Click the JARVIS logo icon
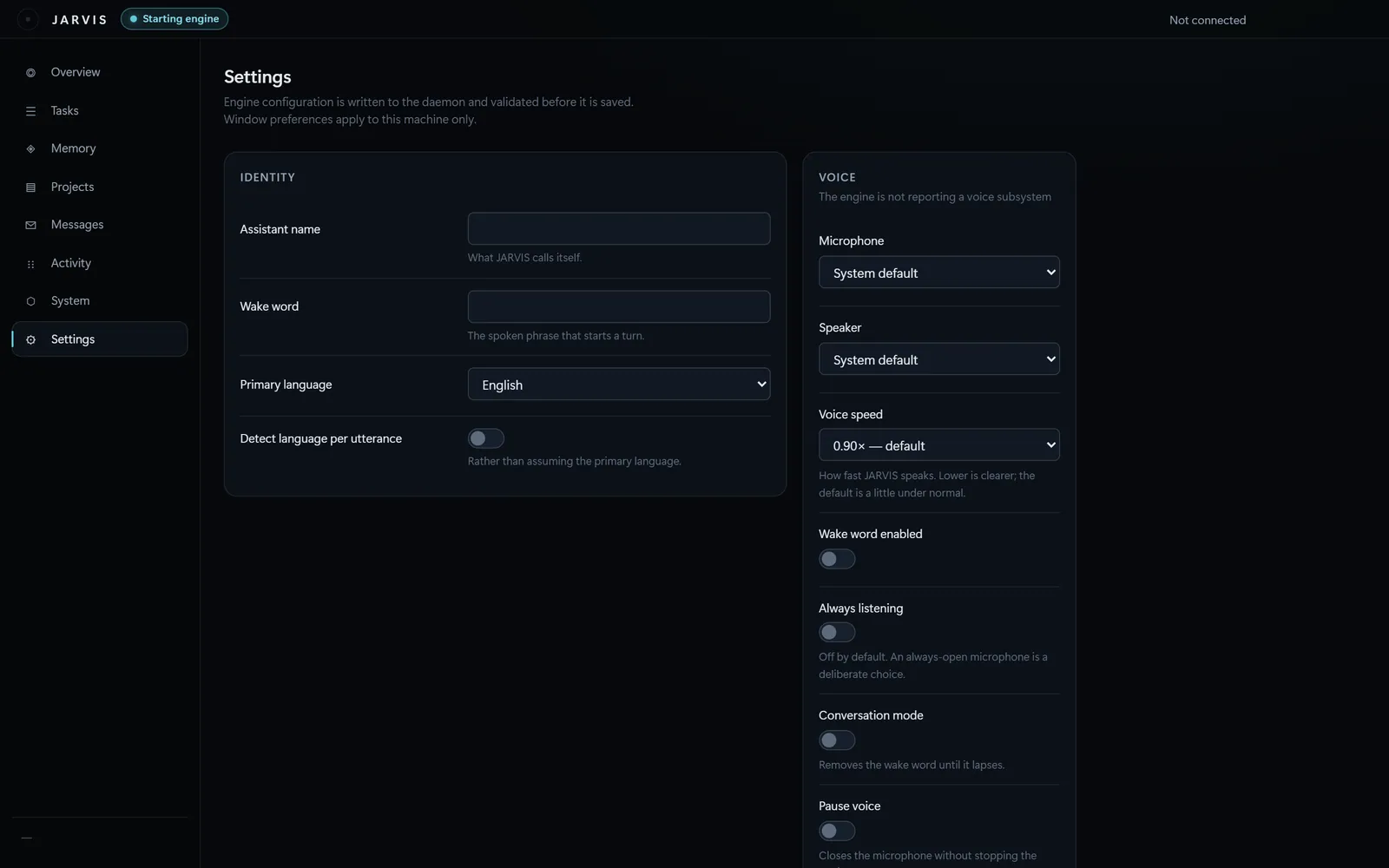 [x=28, y=19]
